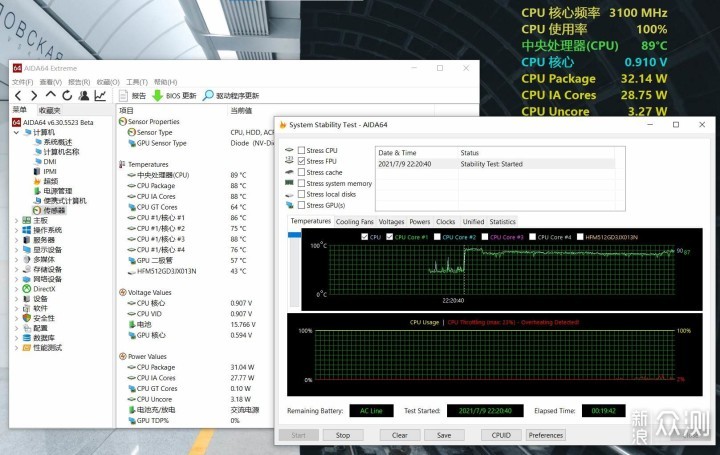Viewport: 720px width, 455px height.
Task: Enable the CPU Core #2 graph checkbox
Action: 437,237
